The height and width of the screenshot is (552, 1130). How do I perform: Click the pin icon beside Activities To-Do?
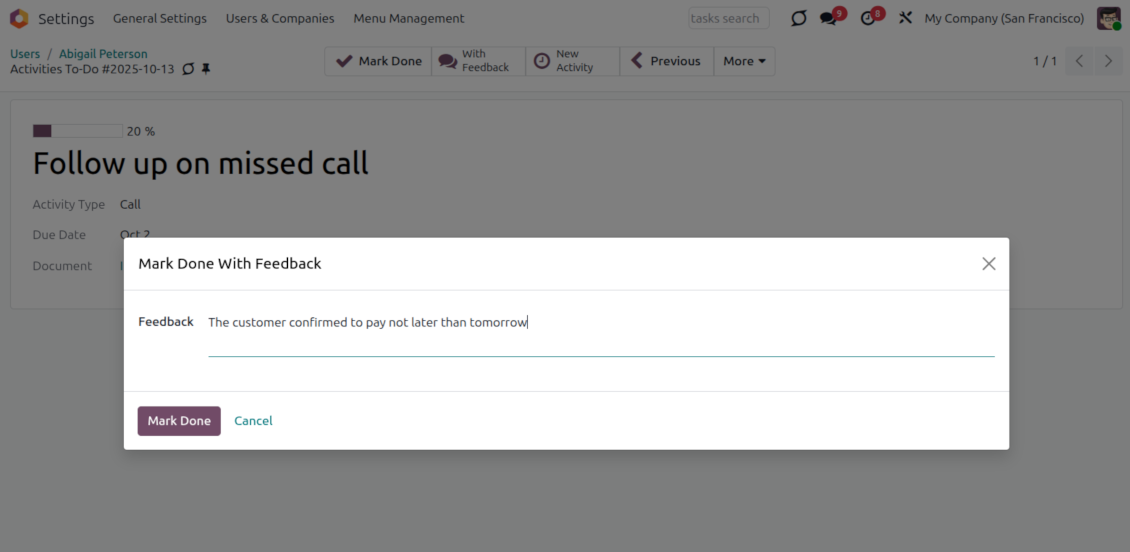pos(206,69)
